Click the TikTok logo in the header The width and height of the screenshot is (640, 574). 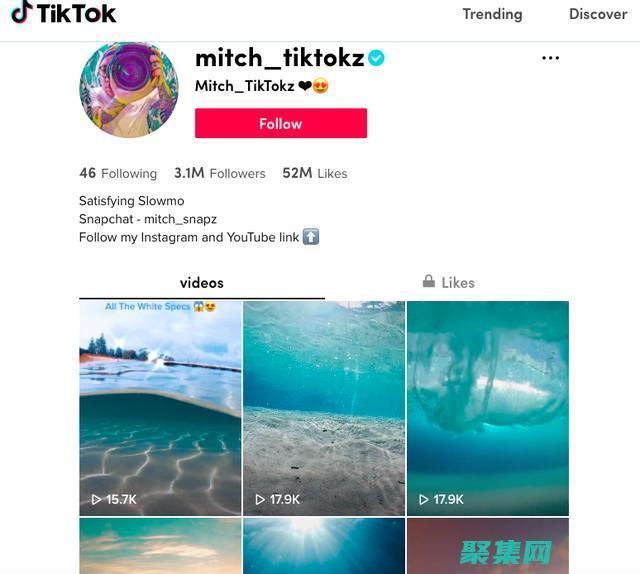pos(63,13)
